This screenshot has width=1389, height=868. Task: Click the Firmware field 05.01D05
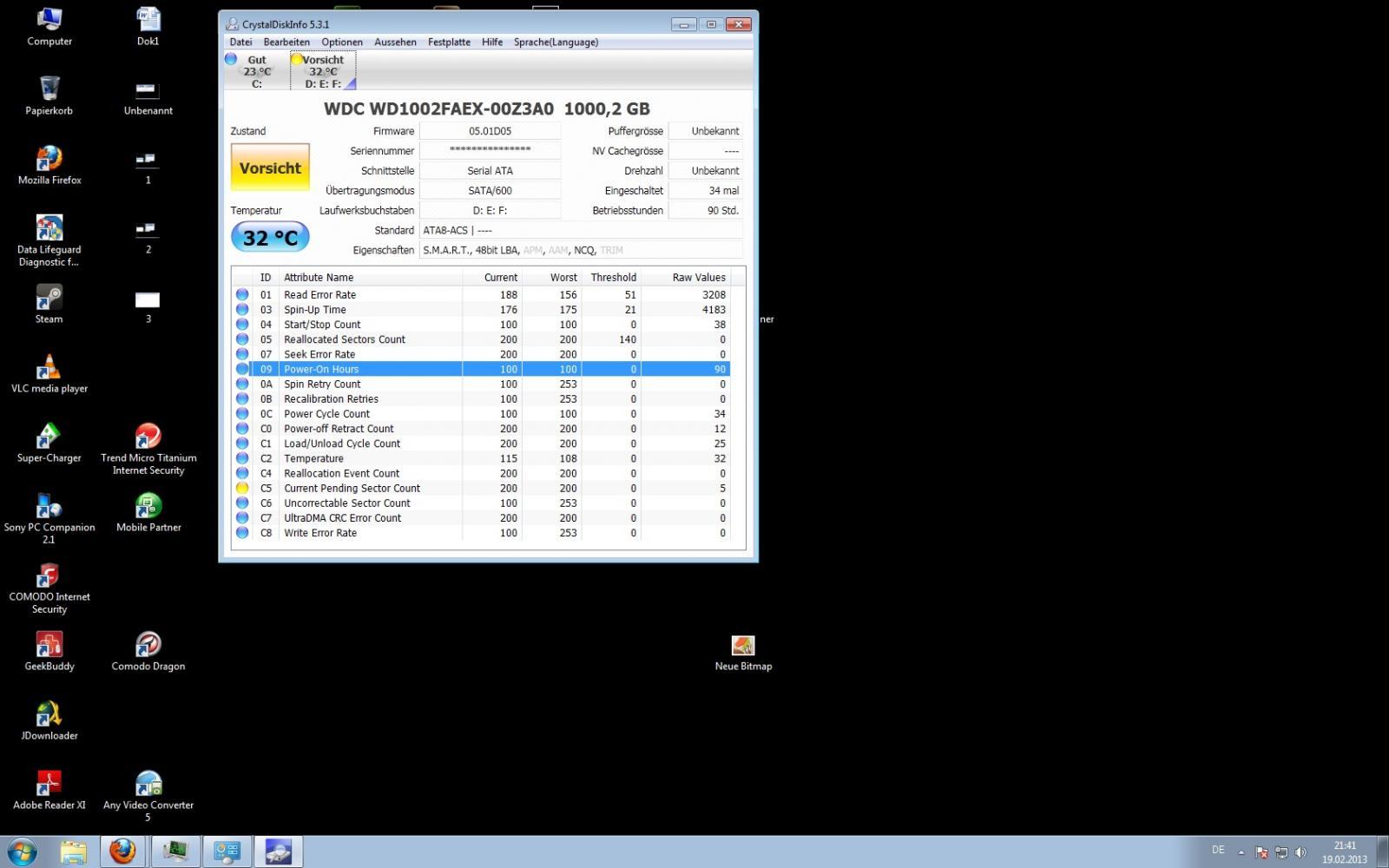(x=490, y=131)
